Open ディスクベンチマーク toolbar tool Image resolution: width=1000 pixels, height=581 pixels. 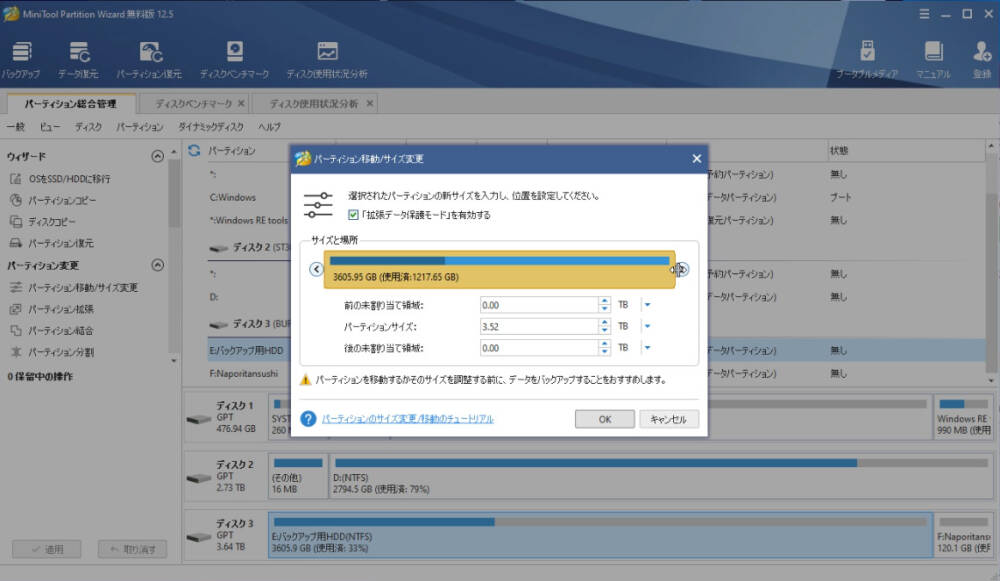[234, 60]
